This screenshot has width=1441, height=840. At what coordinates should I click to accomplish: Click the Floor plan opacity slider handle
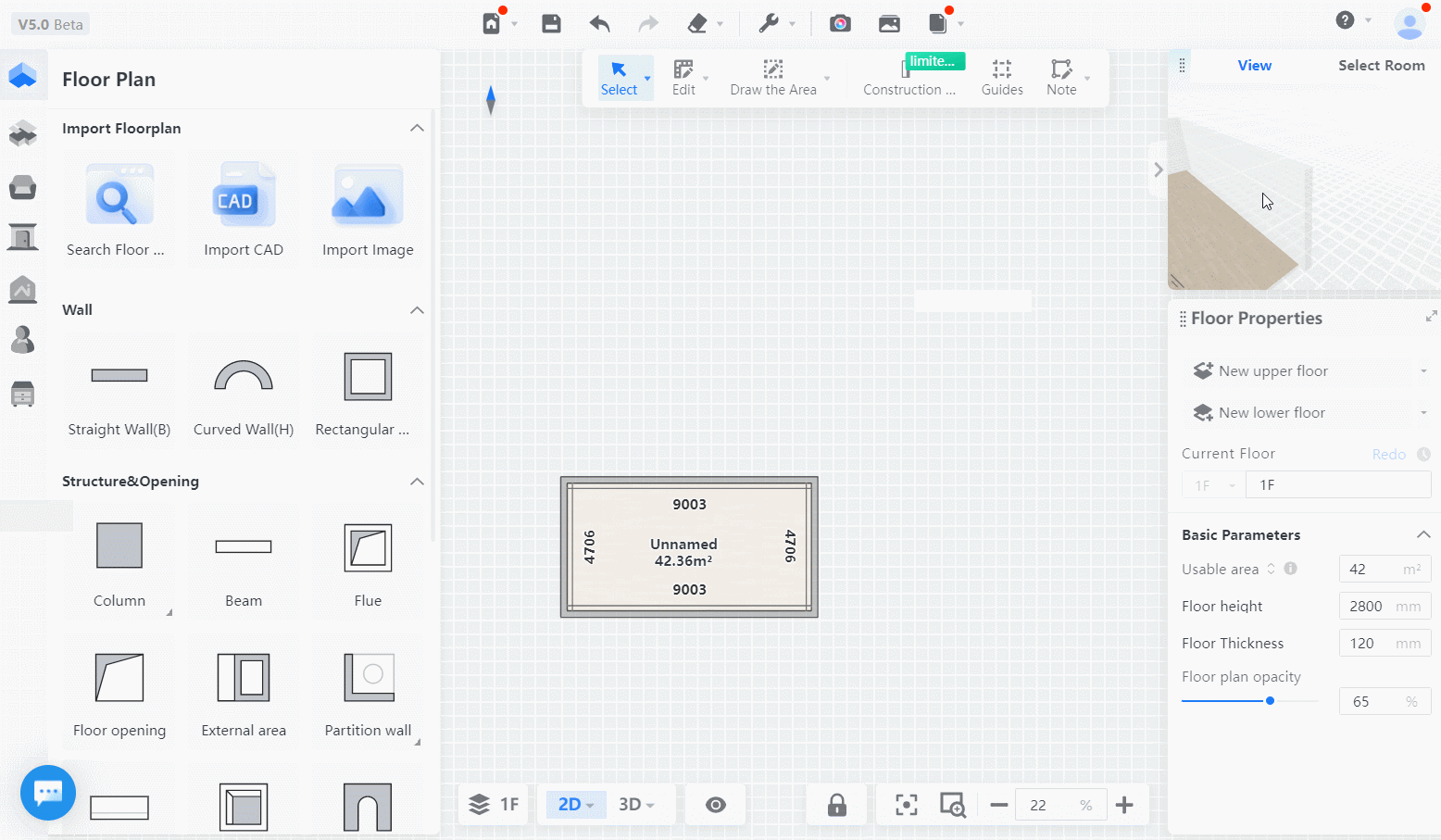pos(1270,701)
